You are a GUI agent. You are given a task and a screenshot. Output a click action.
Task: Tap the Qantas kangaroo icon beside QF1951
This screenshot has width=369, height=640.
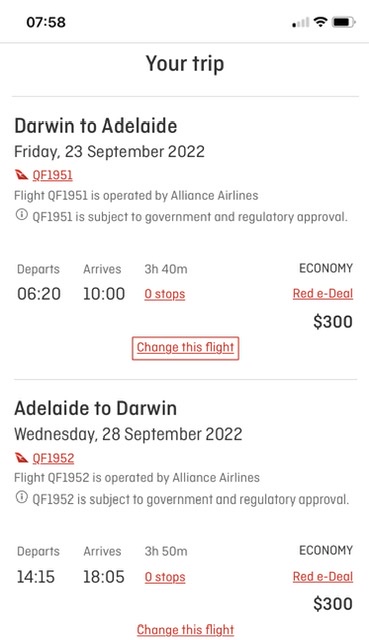pos(21,175)
